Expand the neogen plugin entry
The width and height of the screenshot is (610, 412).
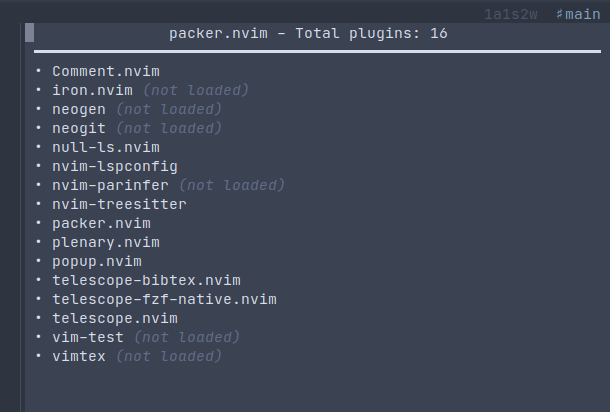[x=80, y=109]
